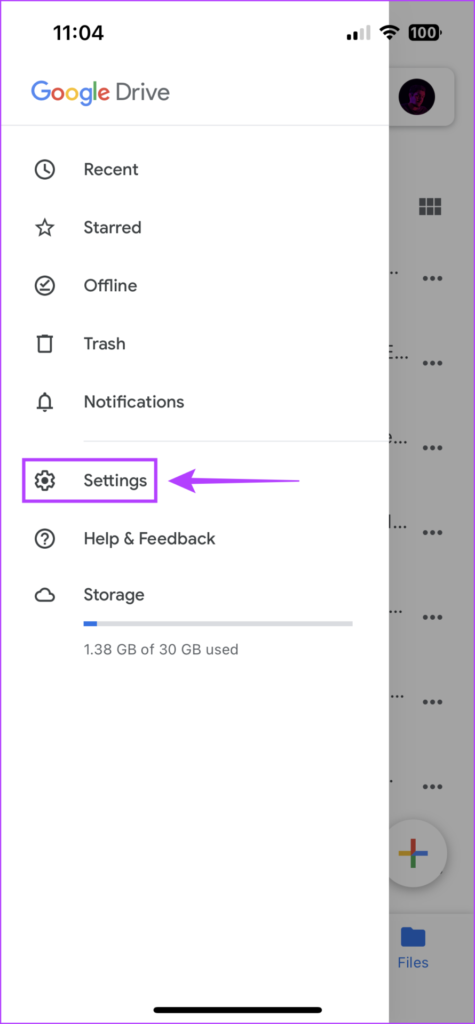The width and height of the screenshot is (475, 1024).
Task: Open the Recent menu item
Action: pyautogui.click(x=111, y=170)
